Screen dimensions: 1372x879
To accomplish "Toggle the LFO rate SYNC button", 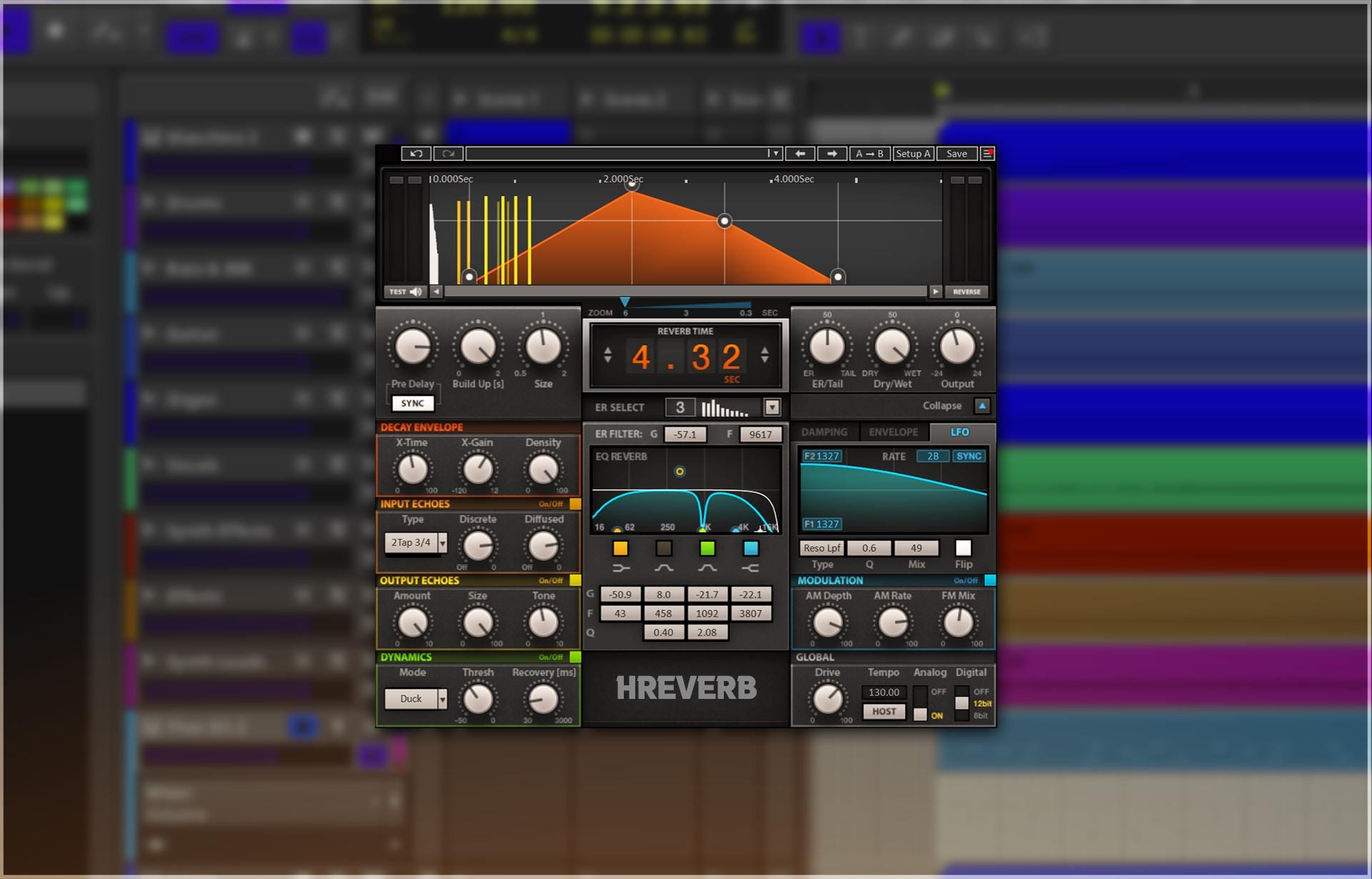I will point(969,456).
